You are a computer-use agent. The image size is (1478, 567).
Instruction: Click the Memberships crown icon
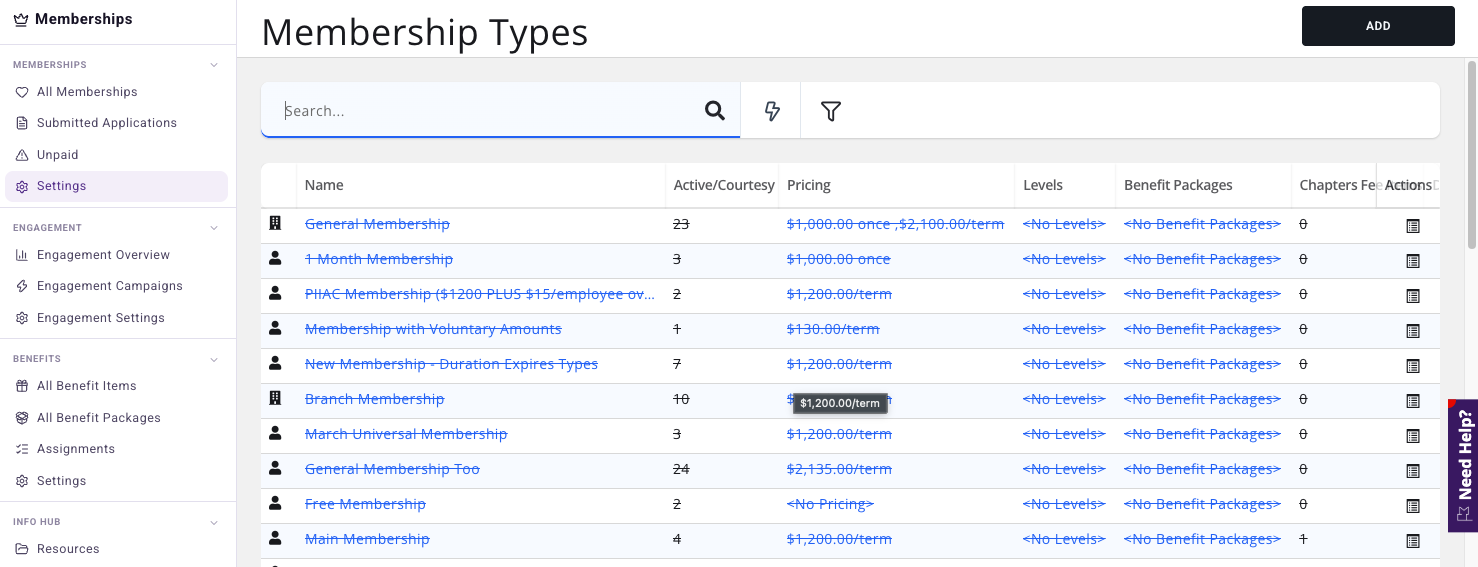[21, 19]
